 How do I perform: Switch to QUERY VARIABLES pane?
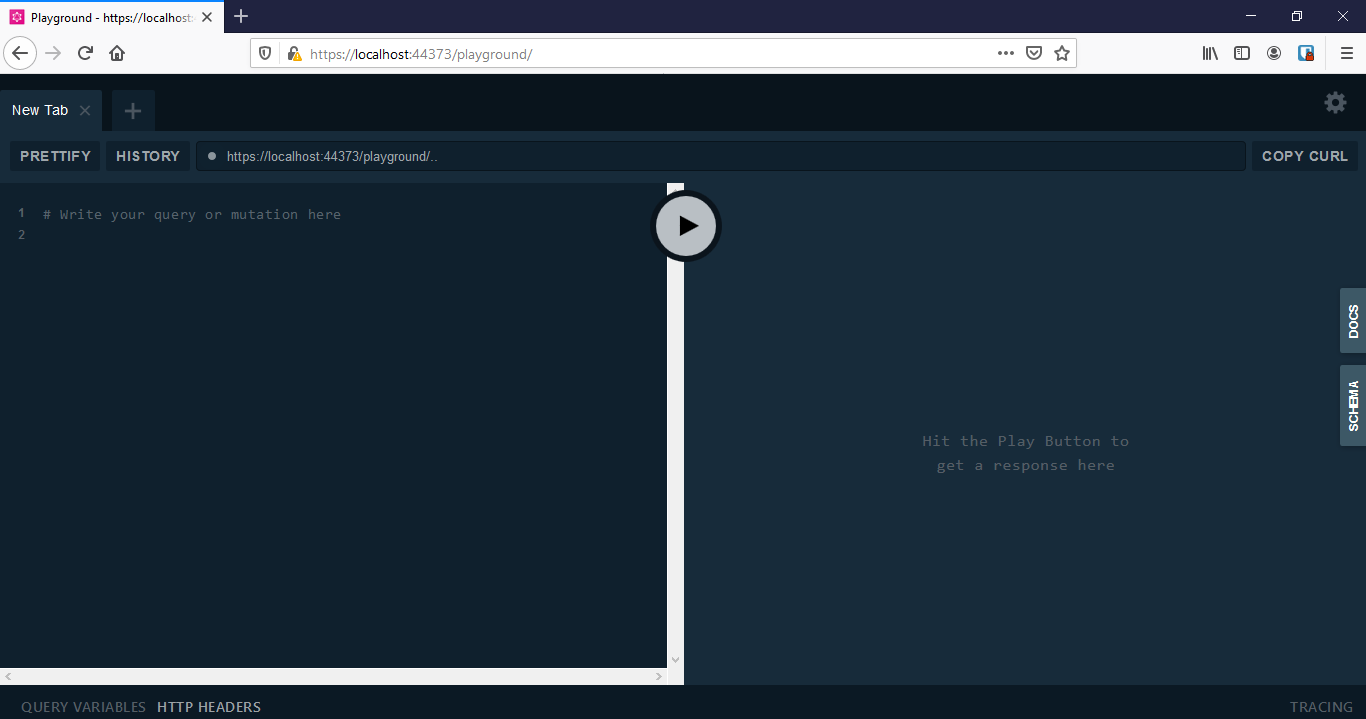coord(83,707)
